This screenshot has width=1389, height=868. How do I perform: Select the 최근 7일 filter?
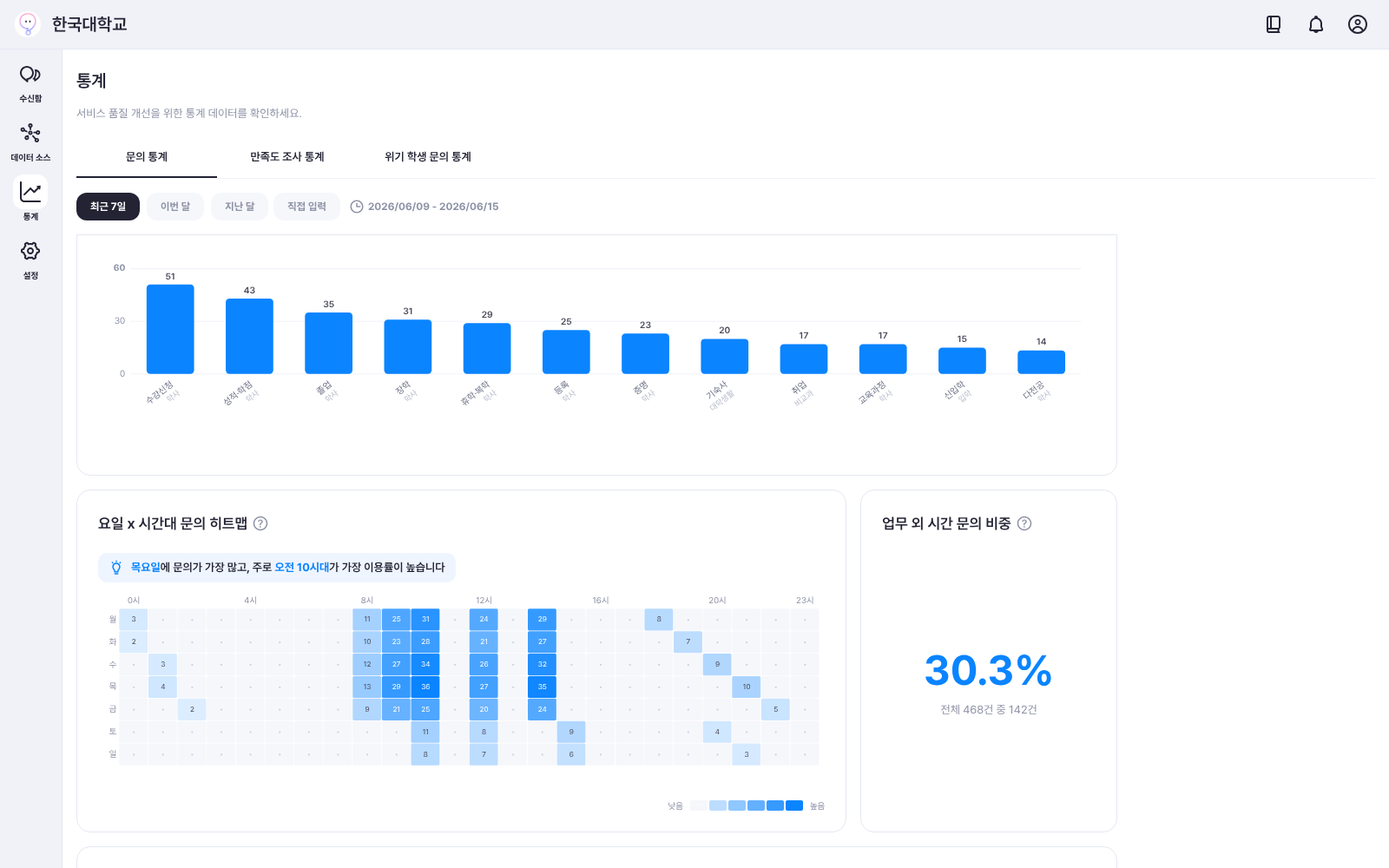tap(108, 207)
